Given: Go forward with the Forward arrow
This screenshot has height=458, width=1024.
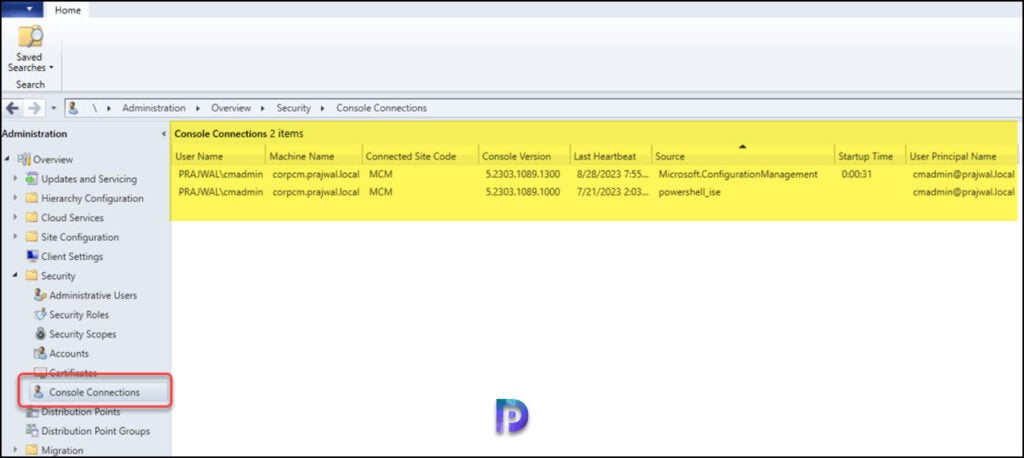Looking at the screenshot, I should pyautogui.click(x=35, y=108).
